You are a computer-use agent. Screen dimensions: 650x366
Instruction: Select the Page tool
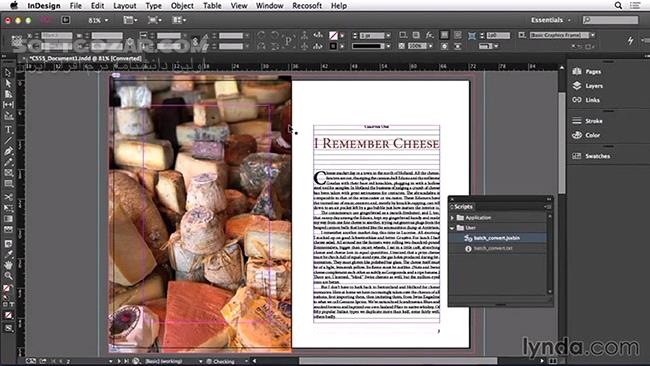coord(8,94)
